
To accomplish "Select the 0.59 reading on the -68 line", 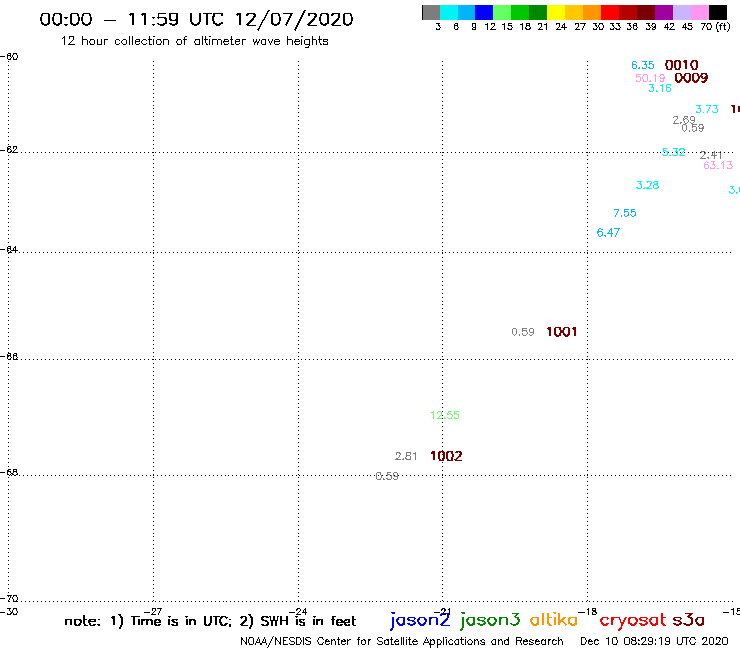I will [387, 476].
